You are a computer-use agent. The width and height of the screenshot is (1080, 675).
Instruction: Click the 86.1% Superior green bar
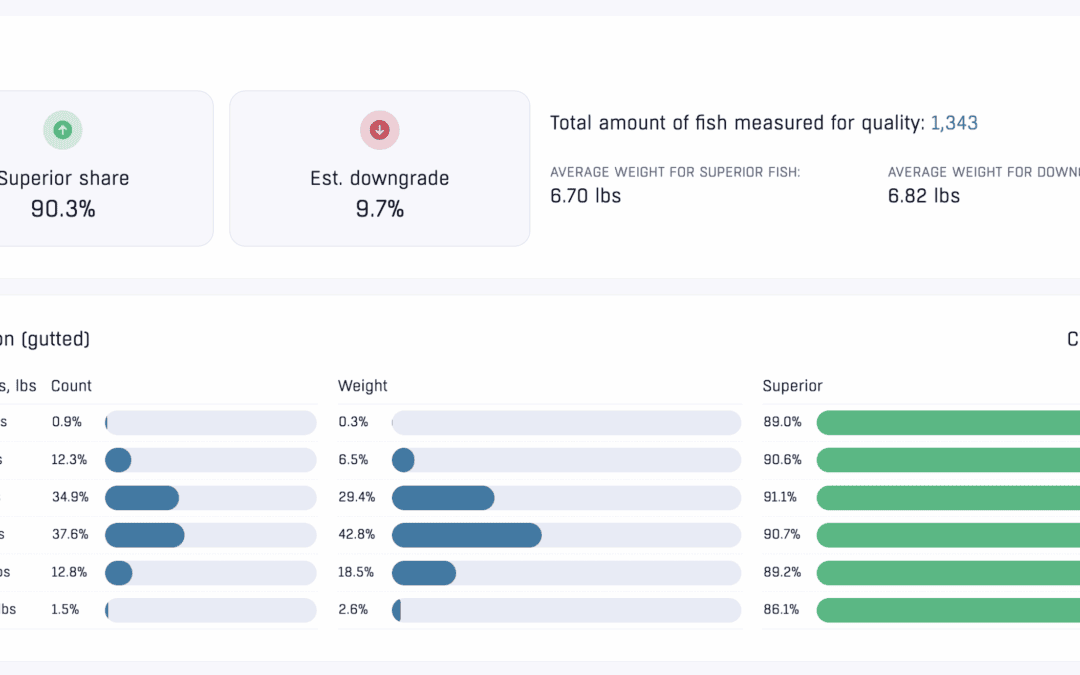coord(947,610)
